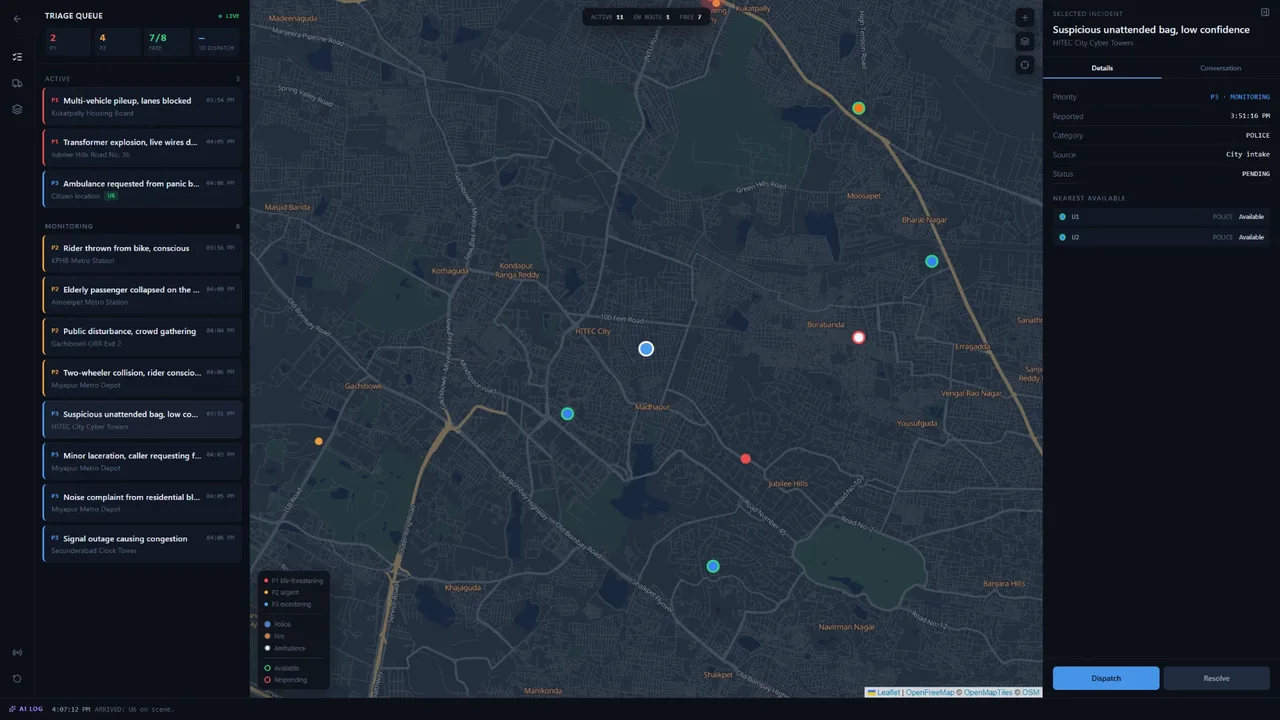This screenshot has height=720, width=1280.
Task: Open the Leaflet attribution link
Action: (x=884, y=692)
